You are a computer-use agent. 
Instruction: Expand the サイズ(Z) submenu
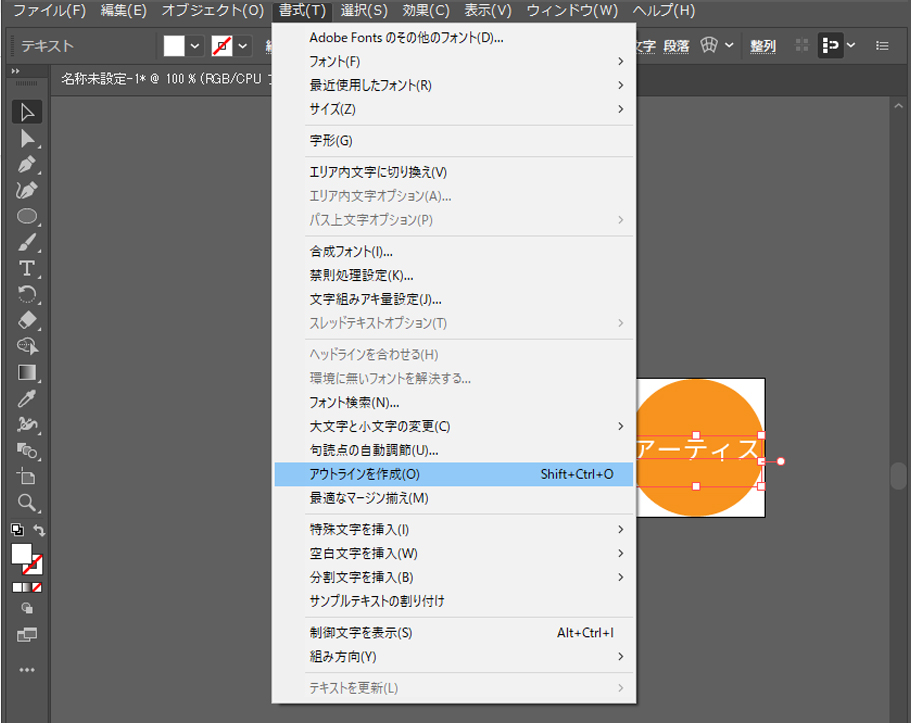pos(453,109)
